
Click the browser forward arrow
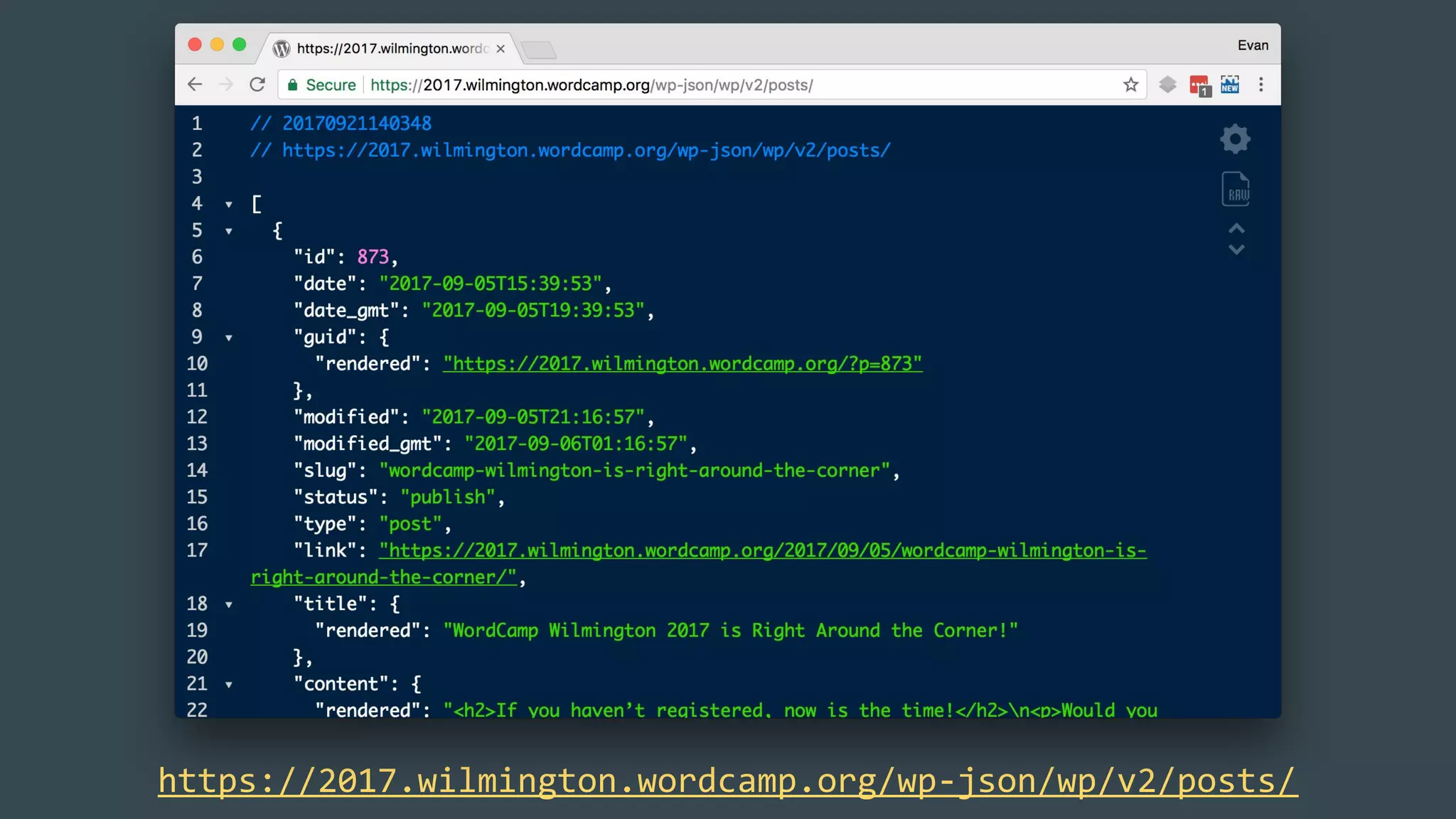(x=226, y=85)
